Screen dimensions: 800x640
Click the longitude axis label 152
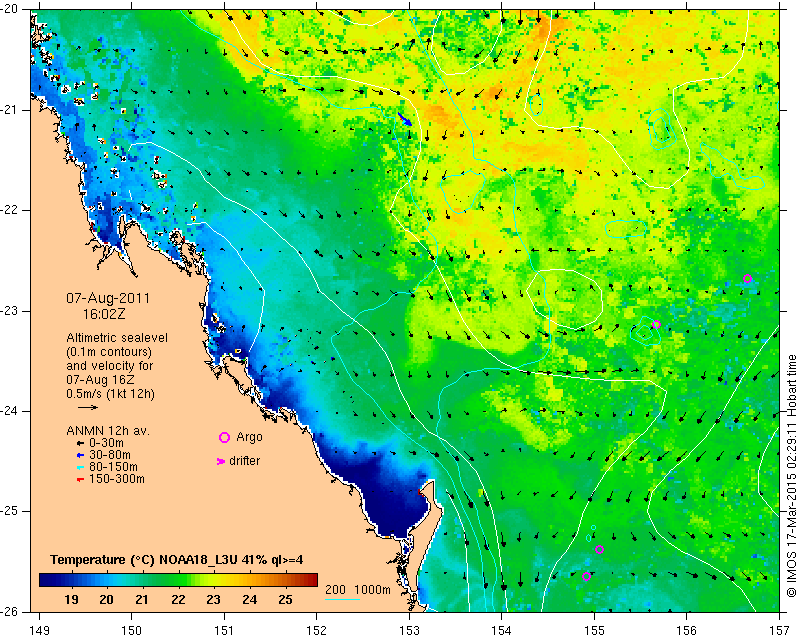click(x=316, y=631)
